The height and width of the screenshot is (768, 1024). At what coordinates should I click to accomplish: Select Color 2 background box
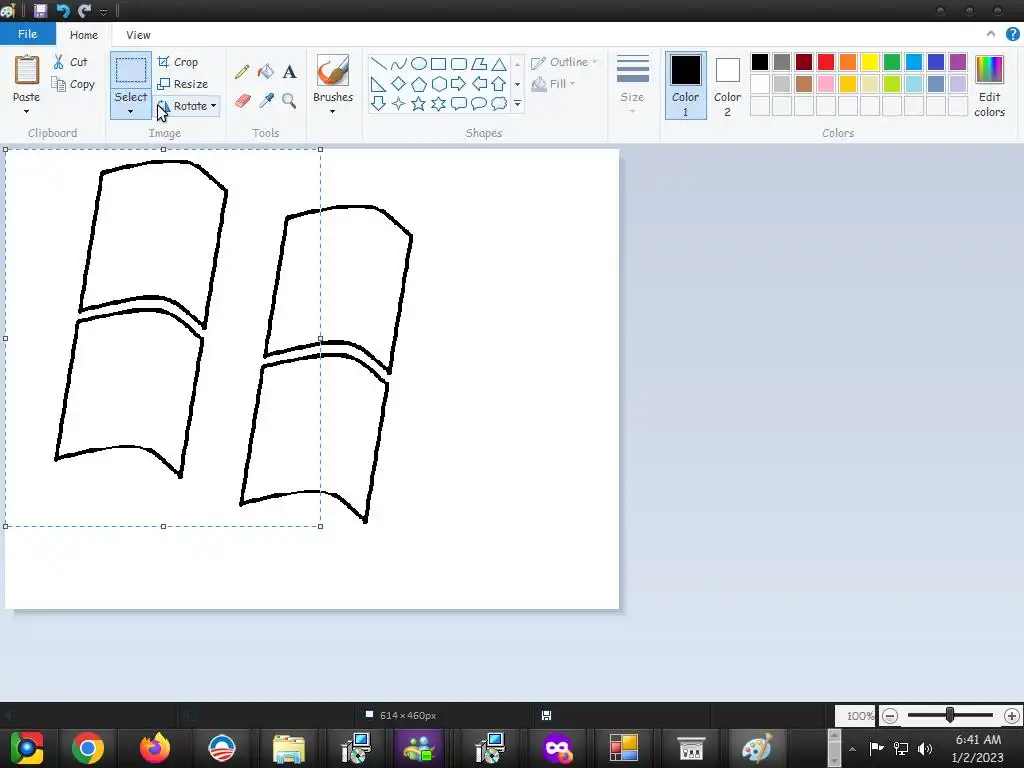click(x=727, y=86)
